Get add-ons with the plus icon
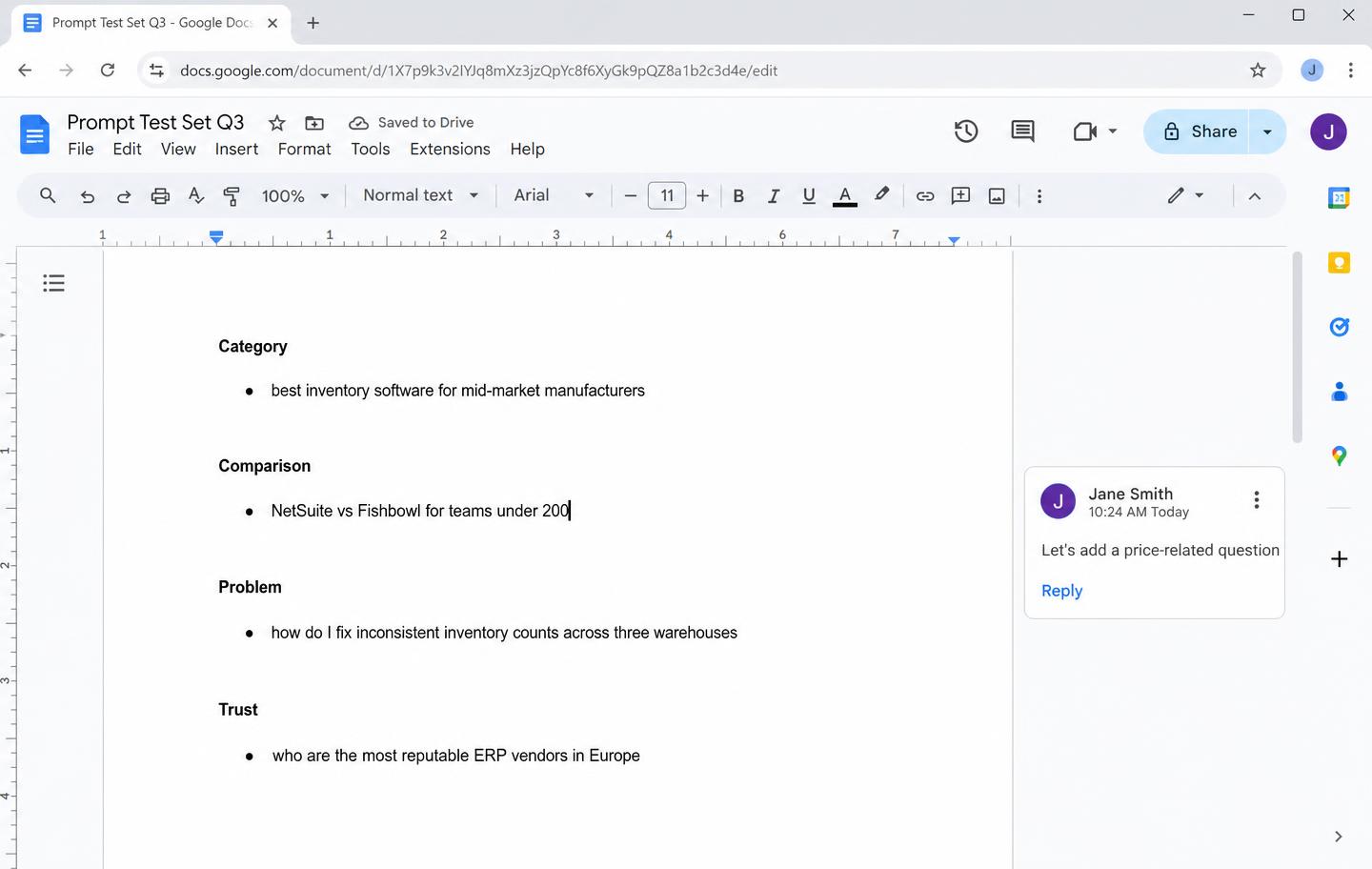 pos(1339,559)
